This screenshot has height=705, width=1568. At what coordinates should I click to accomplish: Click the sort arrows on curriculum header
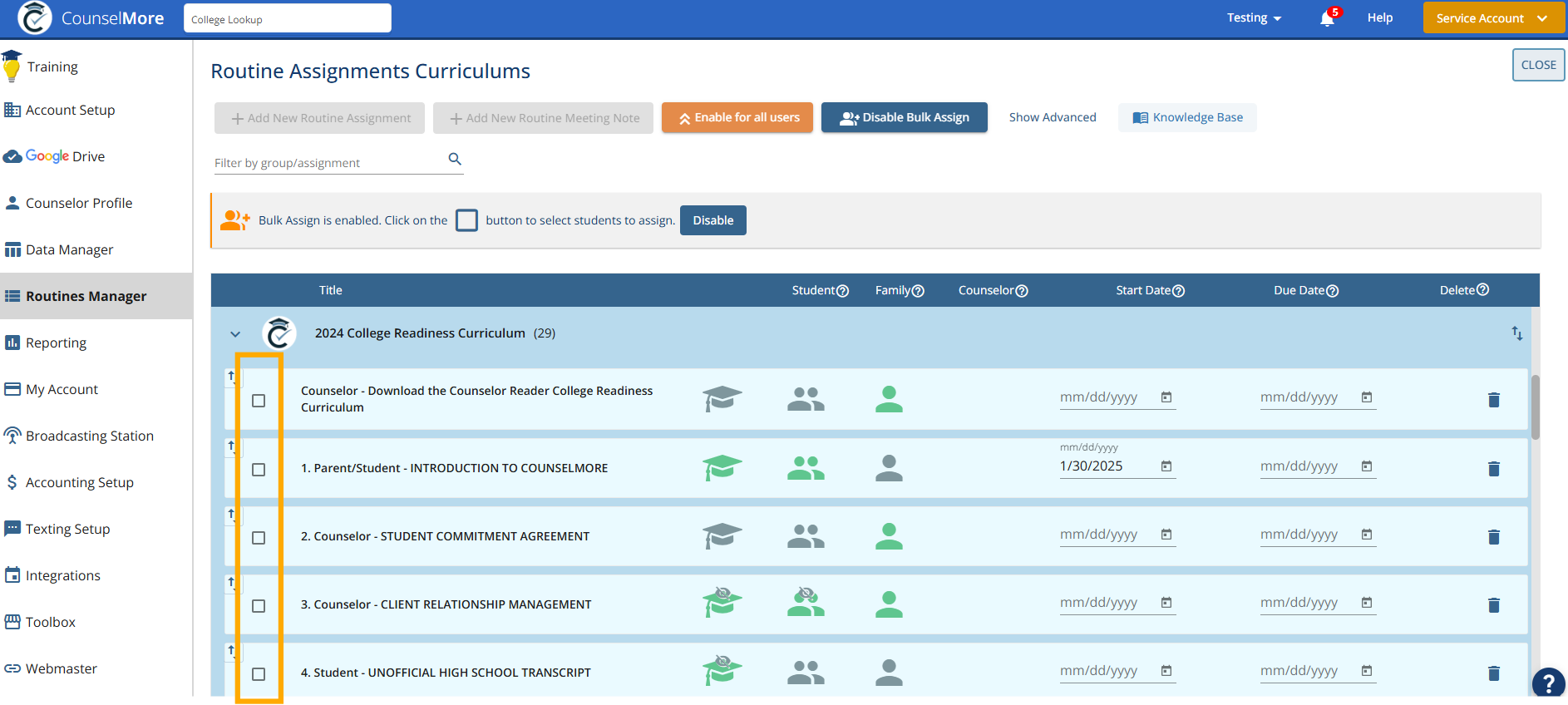coord(1516,333)
